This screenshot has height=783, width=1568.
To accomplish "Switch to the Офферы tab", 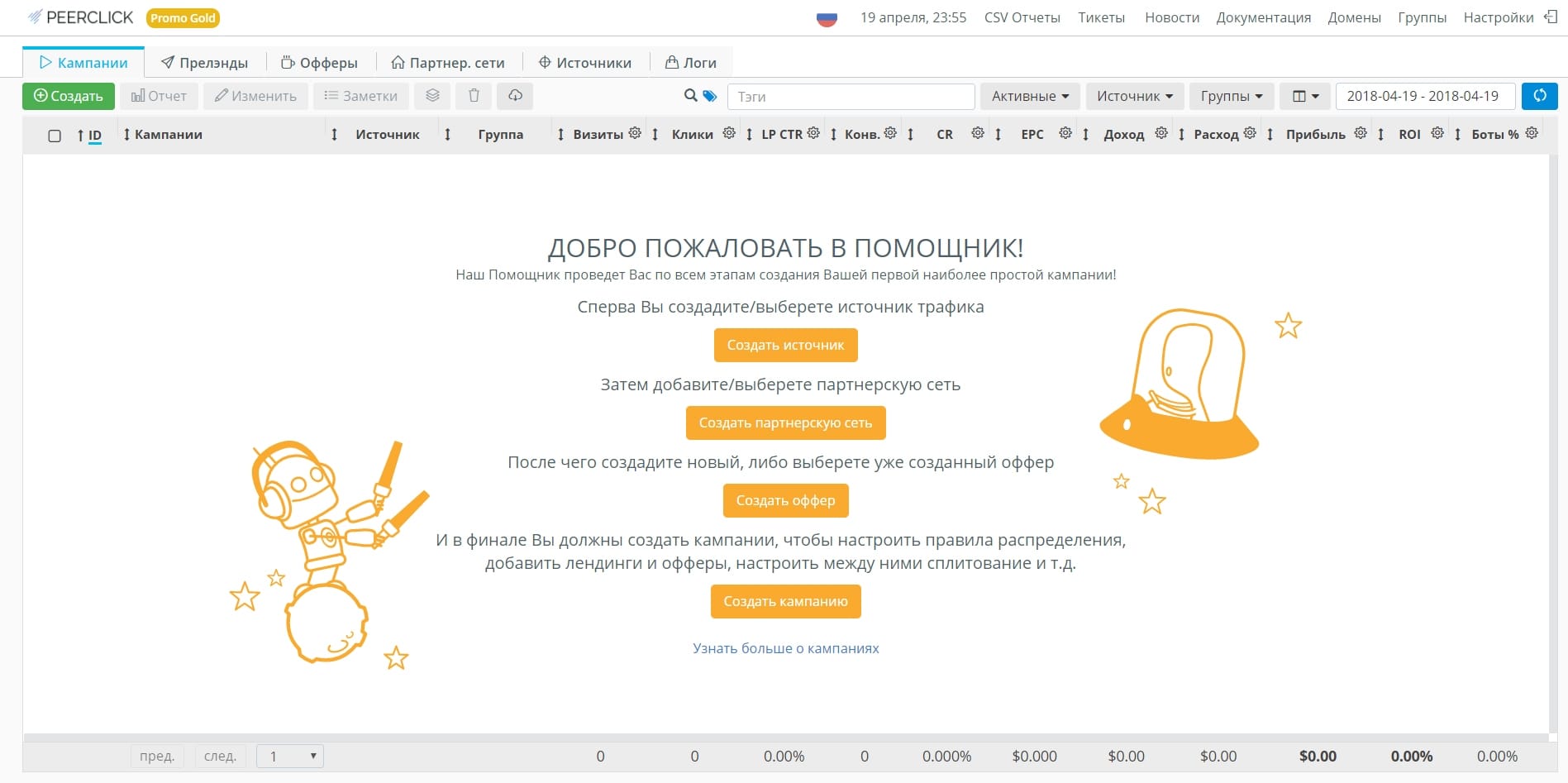I will (x=320, y=63).
